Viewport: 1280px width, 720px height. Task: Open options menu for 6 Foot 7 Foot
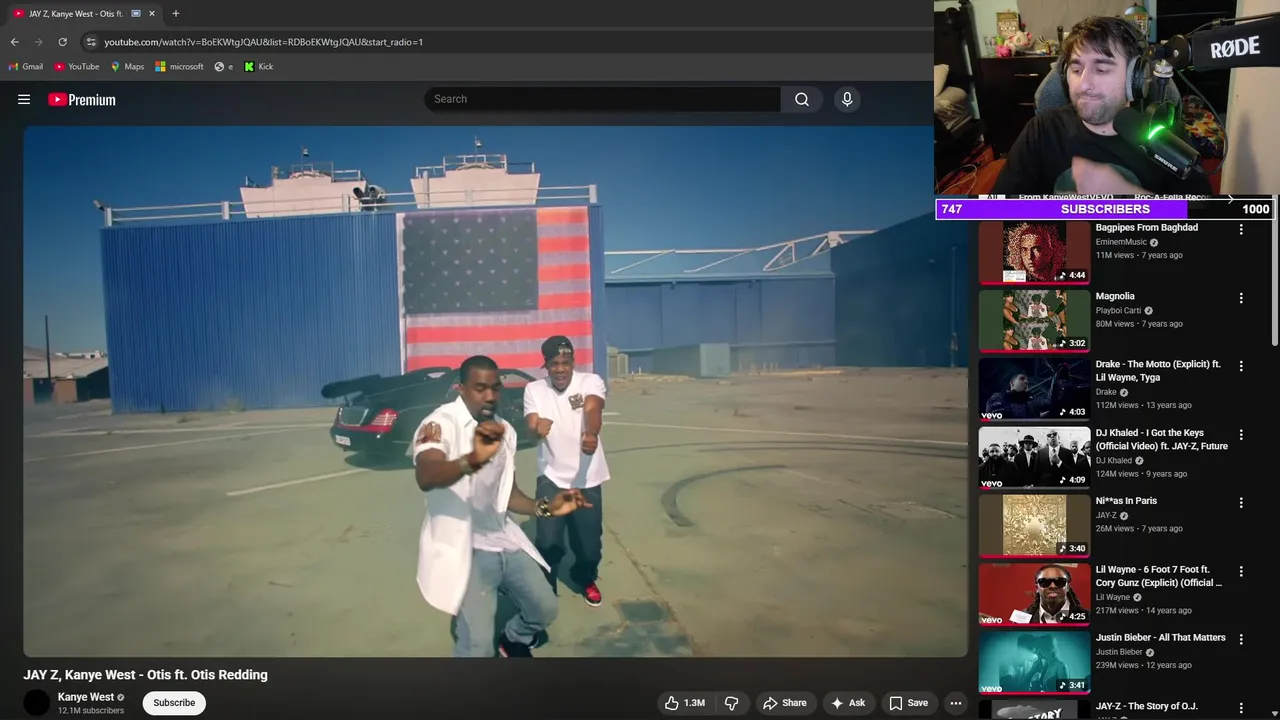1241,571
